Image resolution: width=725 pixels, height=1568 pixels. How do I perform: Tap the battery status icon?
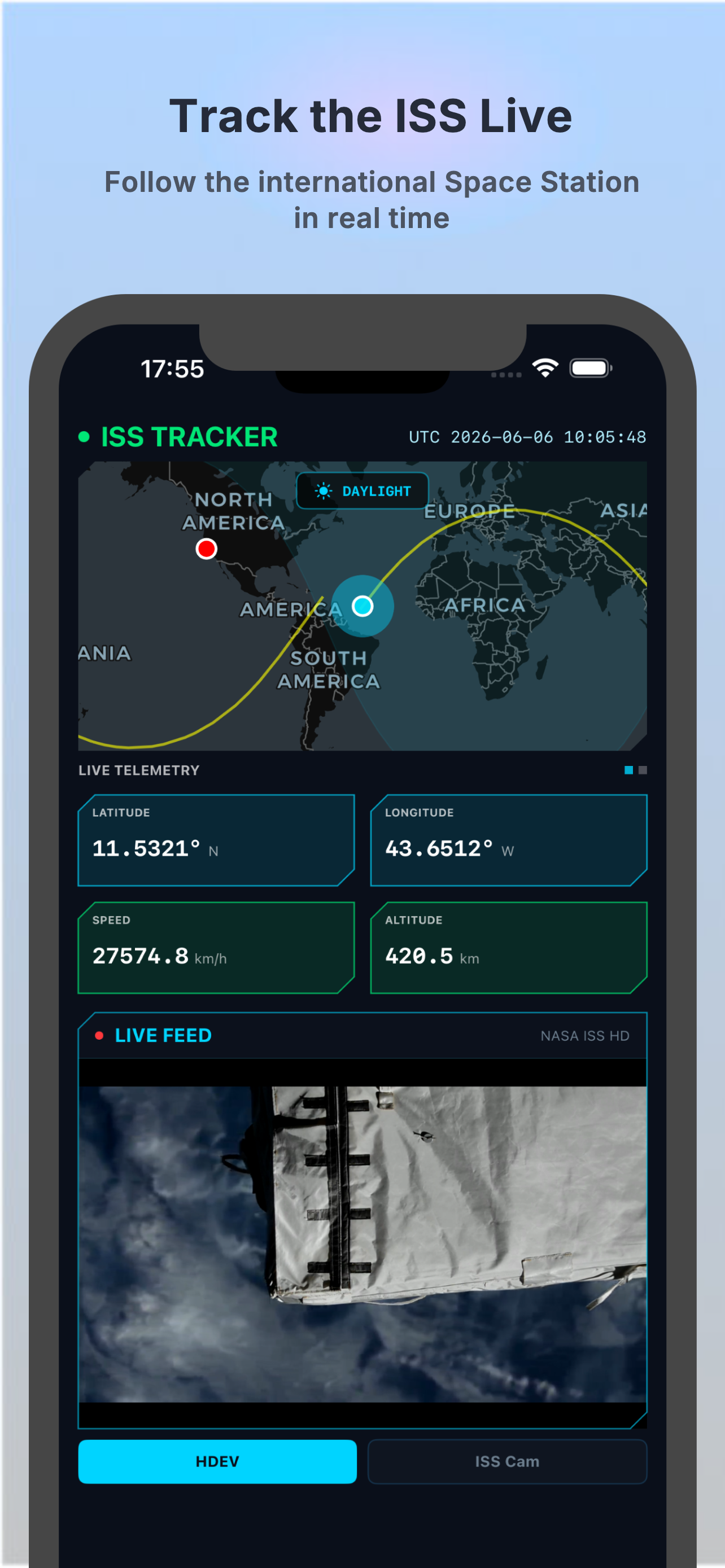[591, 367]
